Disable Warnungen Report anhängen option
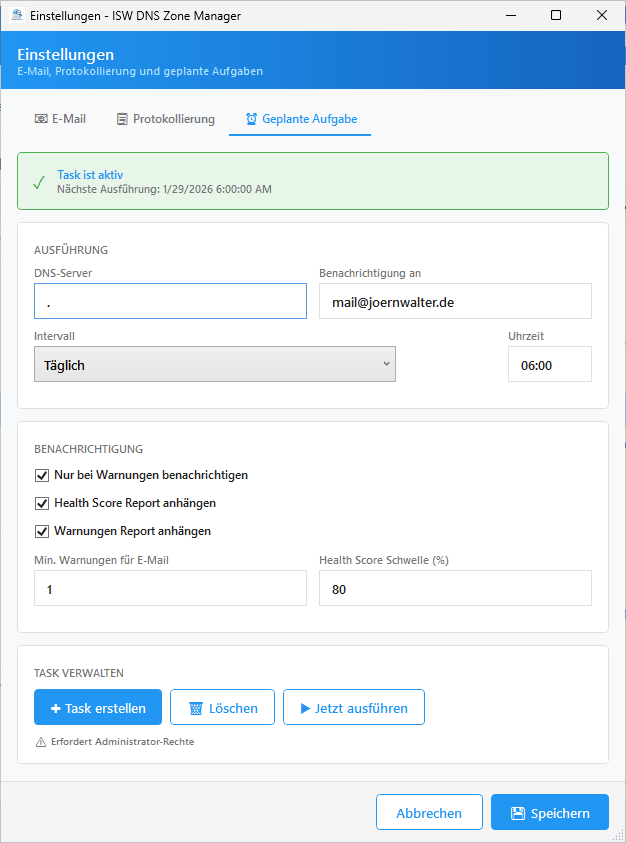The width and height of the screenshot is (626, 843). coord(42,531)
